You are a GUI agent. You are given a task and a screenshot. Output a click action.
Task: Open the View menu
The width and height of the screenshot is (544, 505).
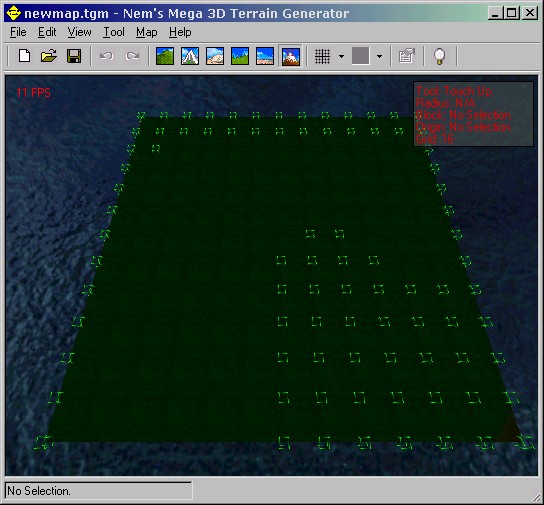pyautogui.click(x=79, y=32)
